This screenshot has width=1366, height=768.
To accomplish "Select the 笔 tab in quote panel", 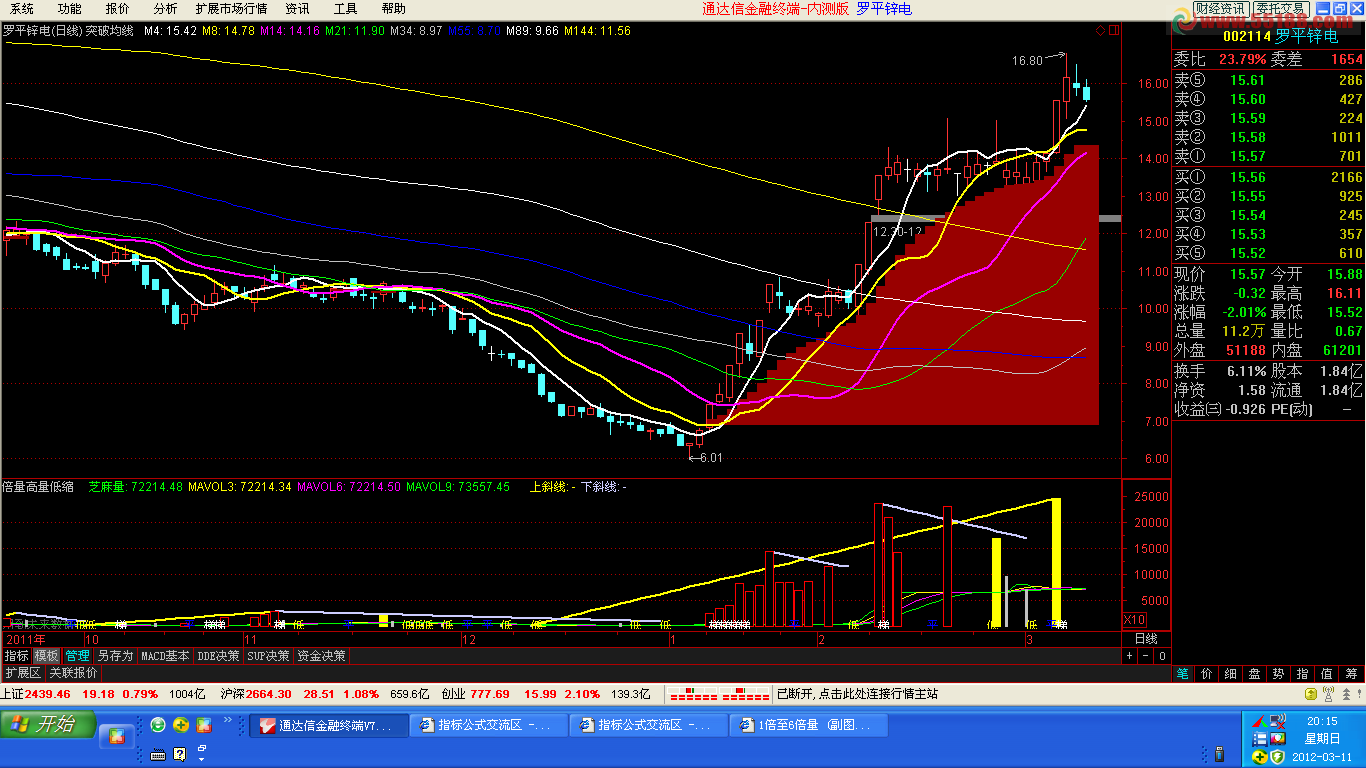I will (1183, 674).
